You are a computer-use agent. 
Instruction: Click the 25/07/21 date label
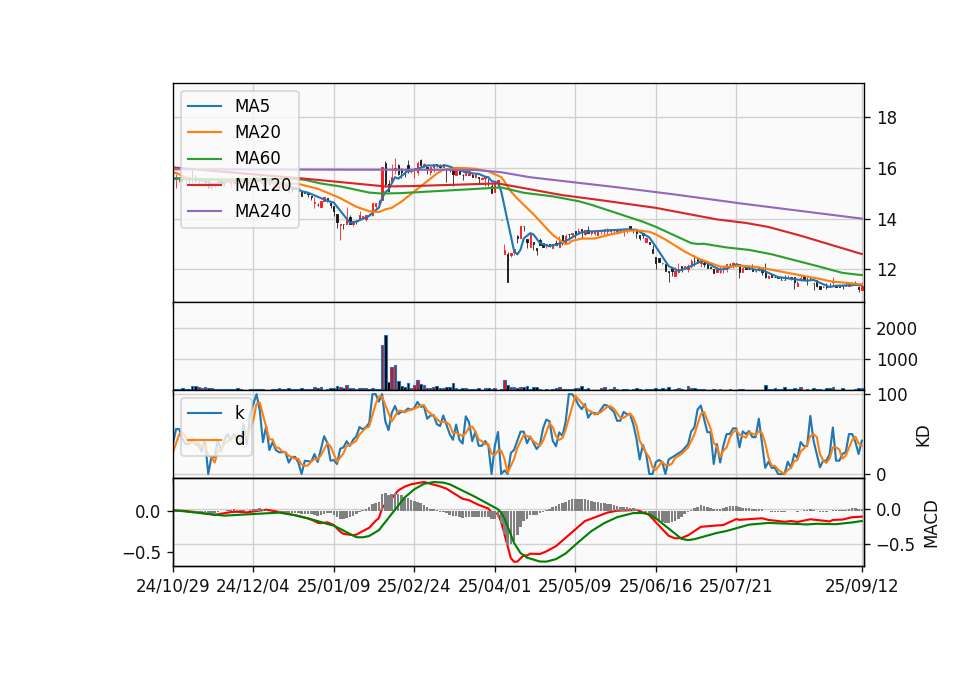pos(735,586)
